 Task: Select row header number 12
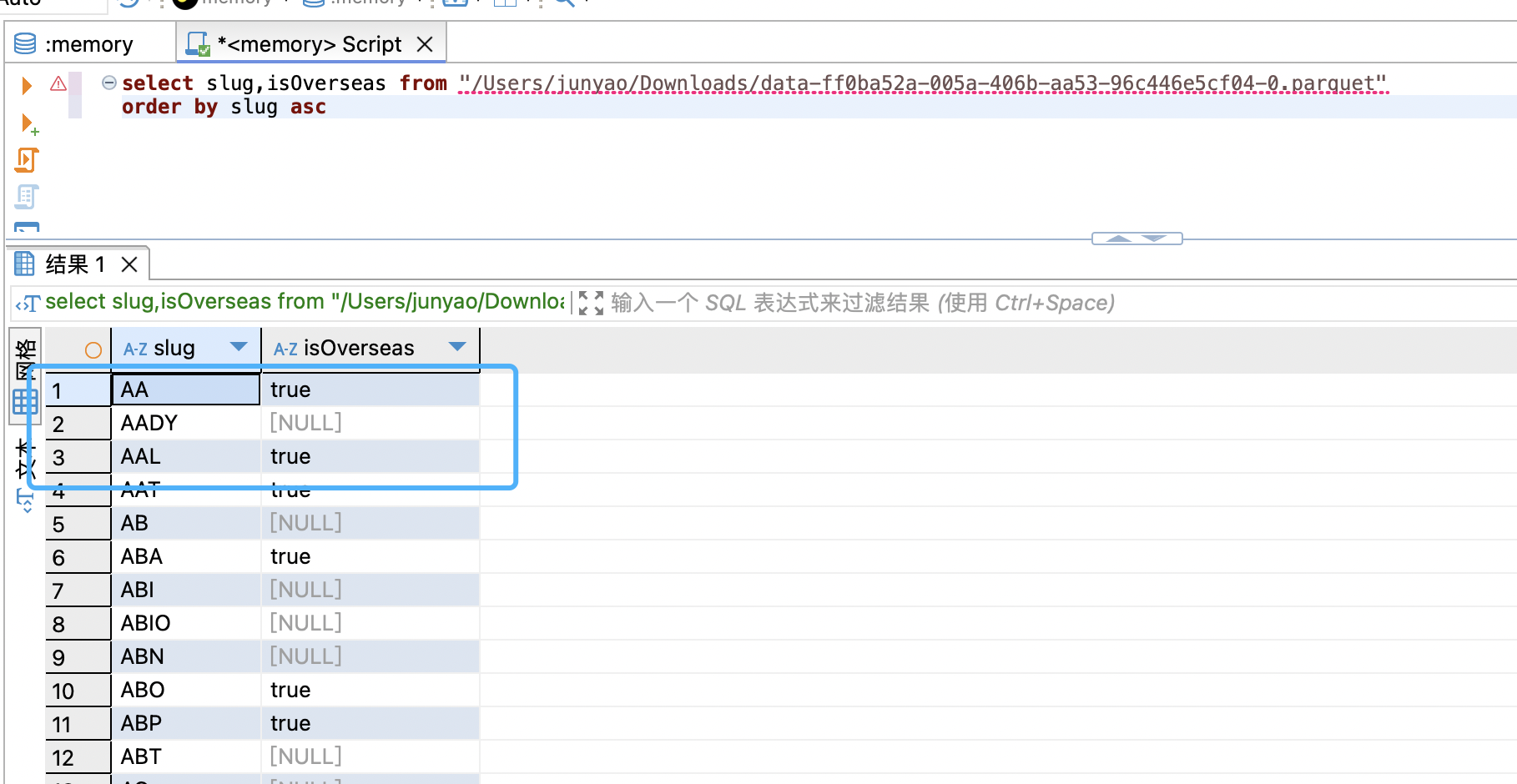(x=78, y=757)
